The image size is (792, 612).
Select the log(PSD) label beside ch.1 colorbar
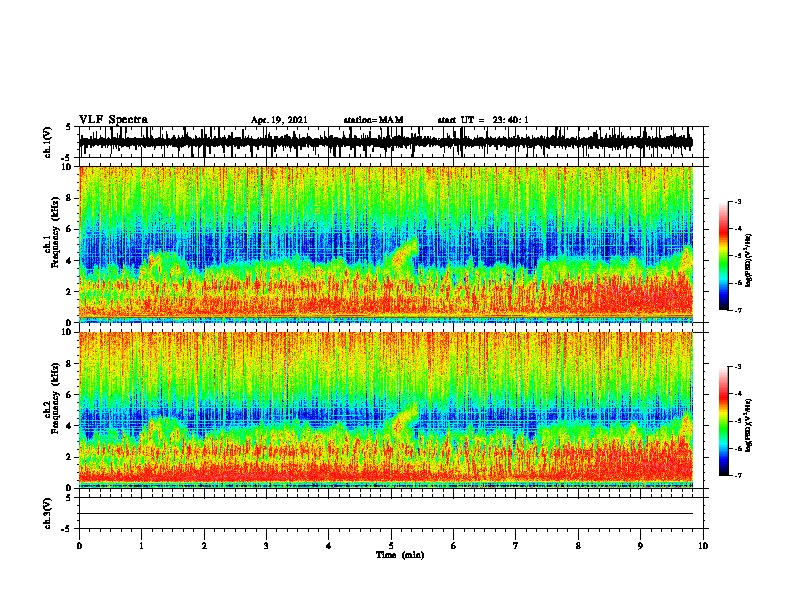click(x=748, y=260)
